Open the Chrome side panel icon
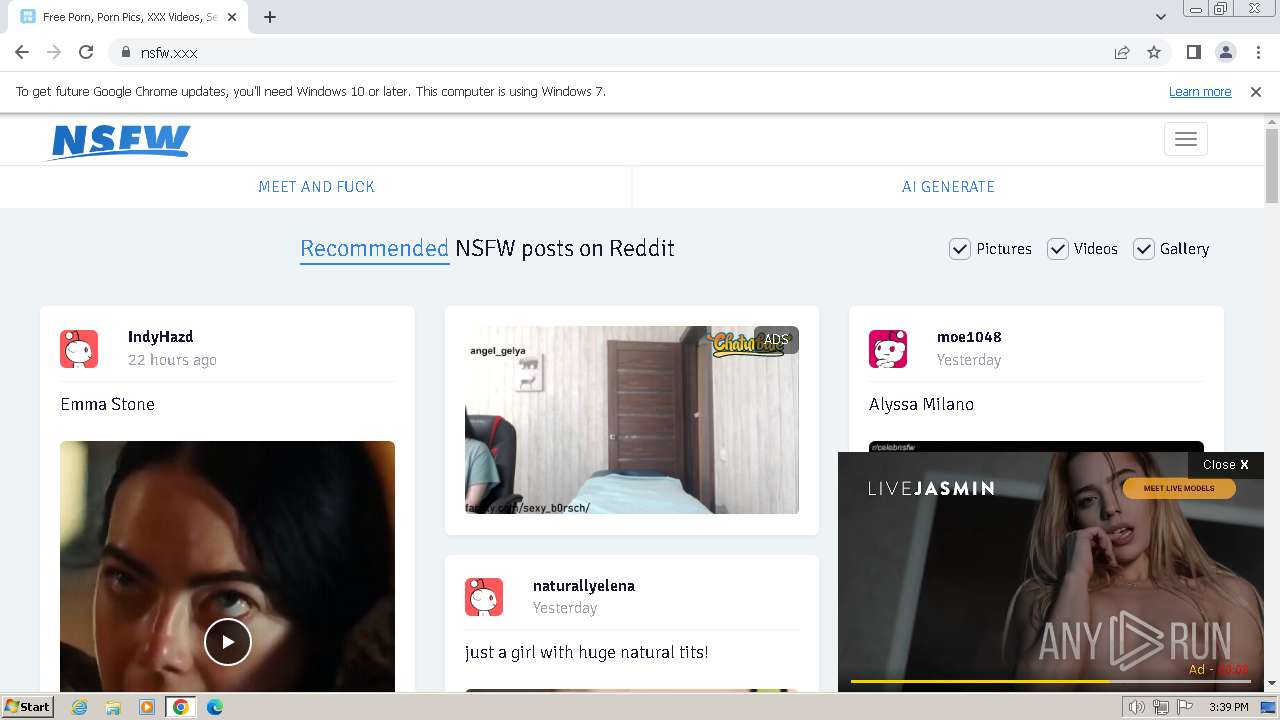 [1193, 52]
